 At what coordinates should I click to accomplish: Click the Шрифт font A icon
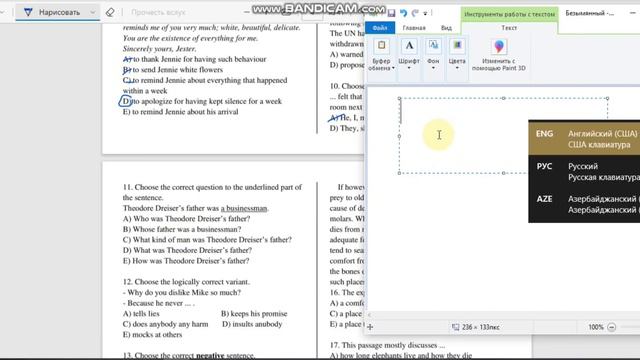(x=409, y=46)
